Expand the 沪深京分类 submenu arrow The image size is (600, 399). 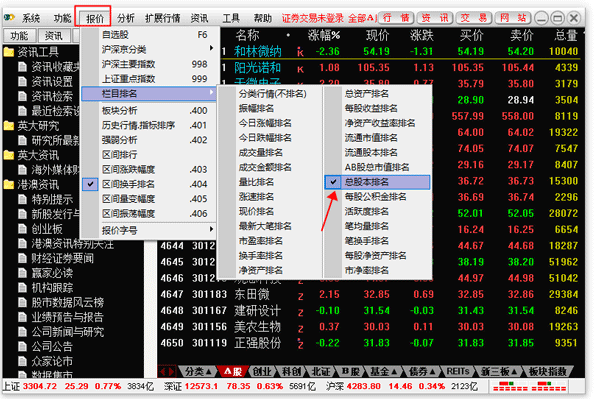tap(211, 48)
